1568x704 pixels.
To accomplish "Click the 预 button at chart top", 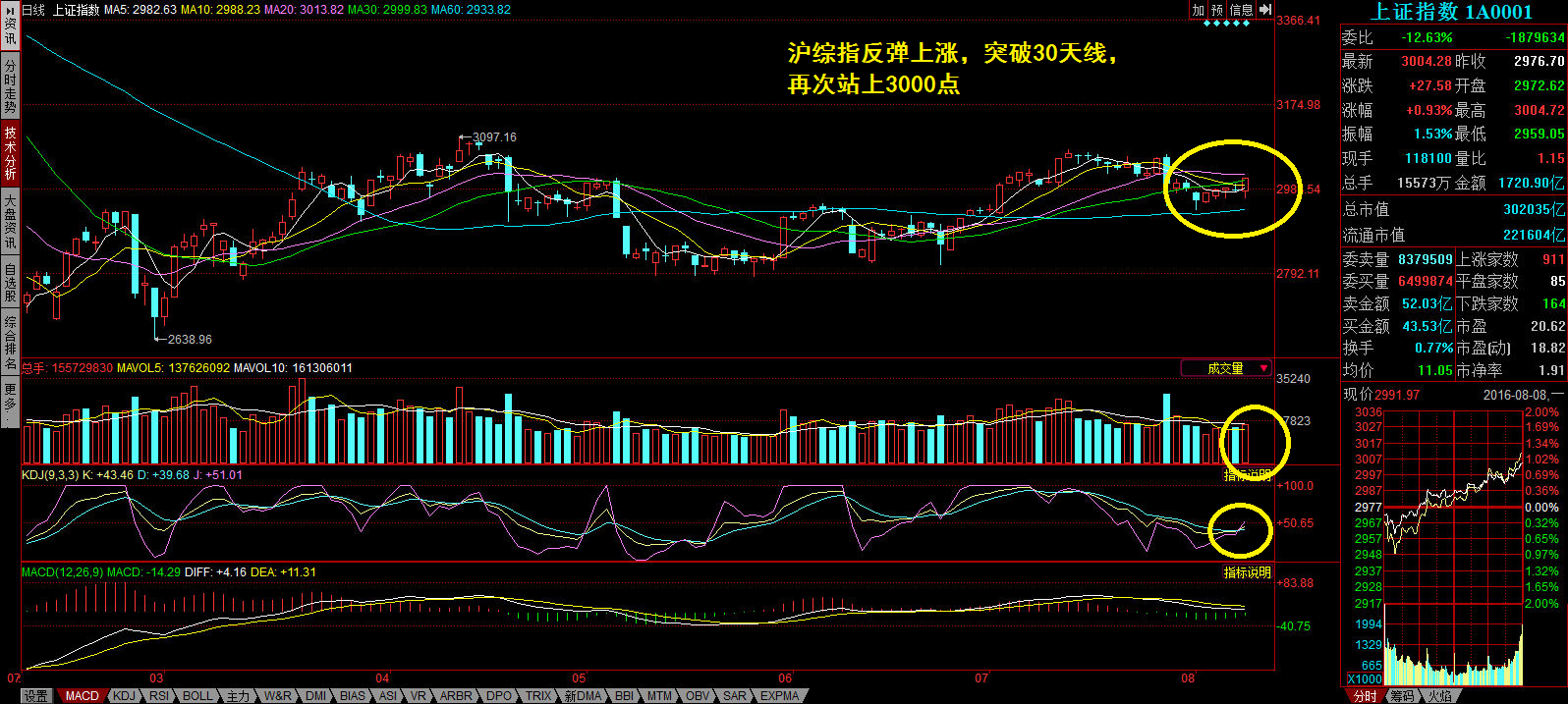I will 1217,10.
